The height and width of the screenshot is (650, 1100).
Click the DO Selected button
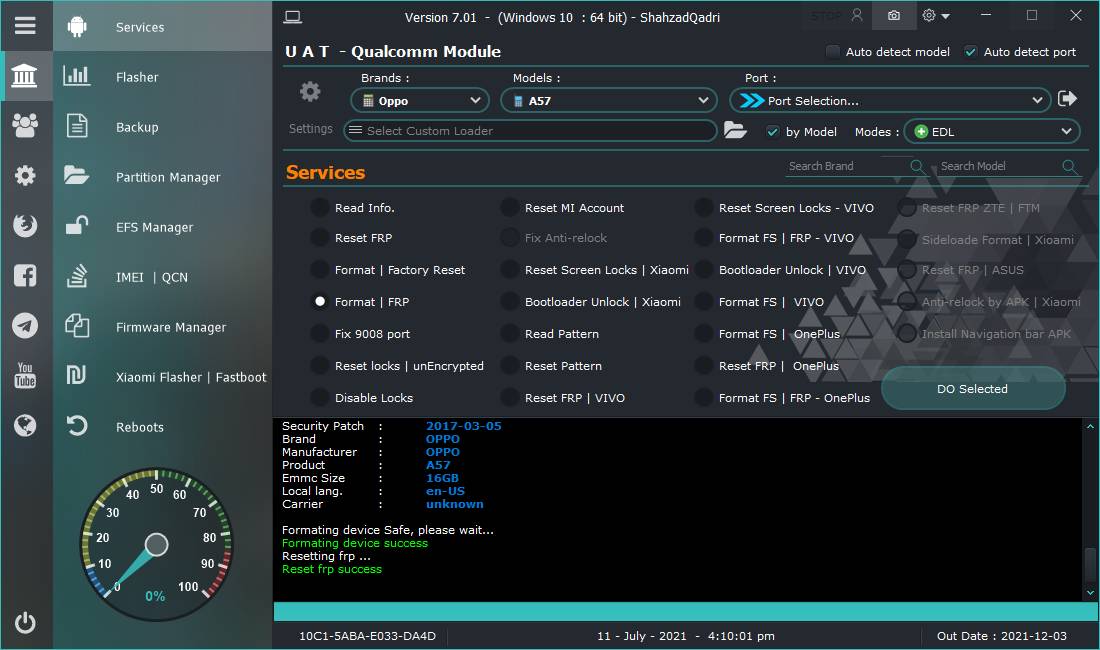coord(972,389)
